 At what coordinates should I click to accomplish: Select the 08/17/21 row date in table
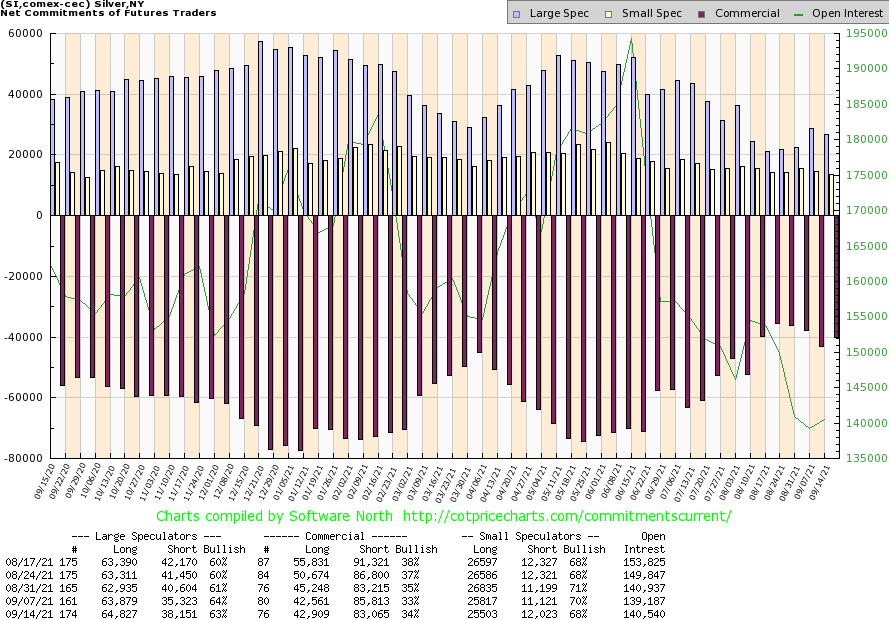click(x=24, y=563)
